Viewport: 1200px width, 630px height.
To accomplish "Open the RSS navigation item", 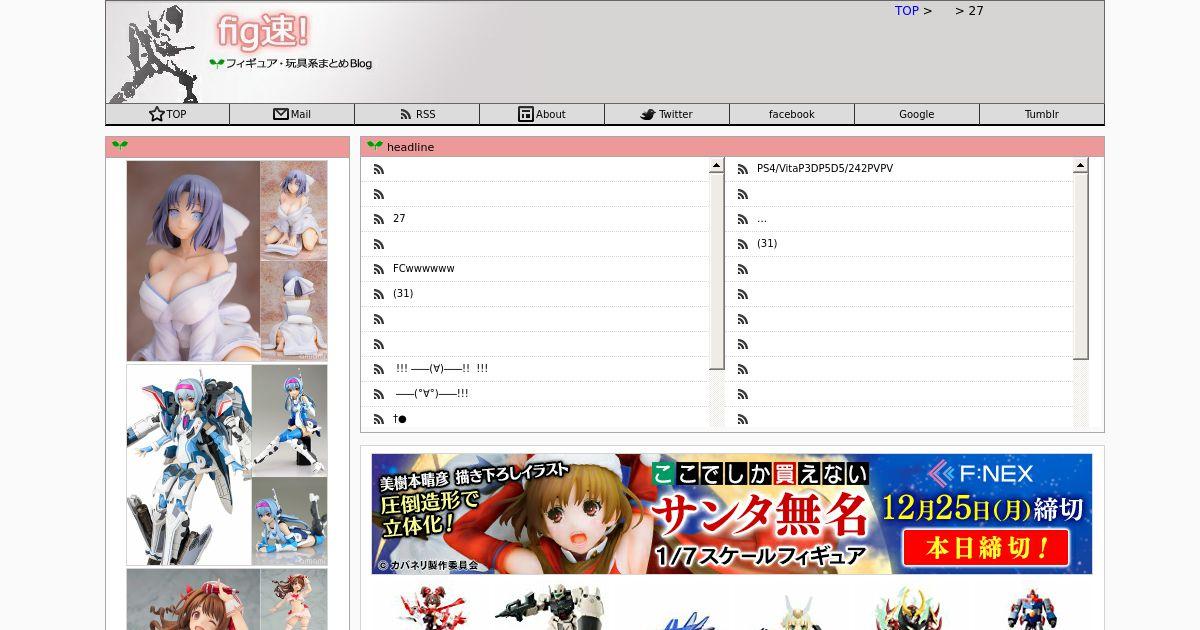I will pyautogui.click(x=417, y=114).
